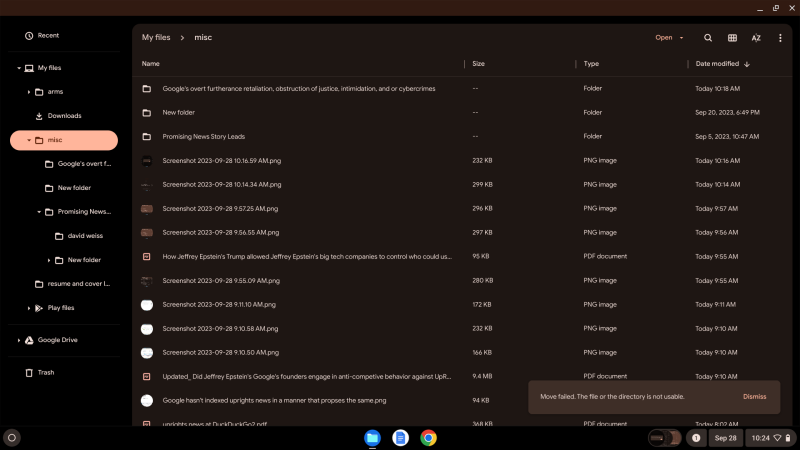800x450 pixels.
Task: Open Google Docs from the shelf
Action: 400,438
